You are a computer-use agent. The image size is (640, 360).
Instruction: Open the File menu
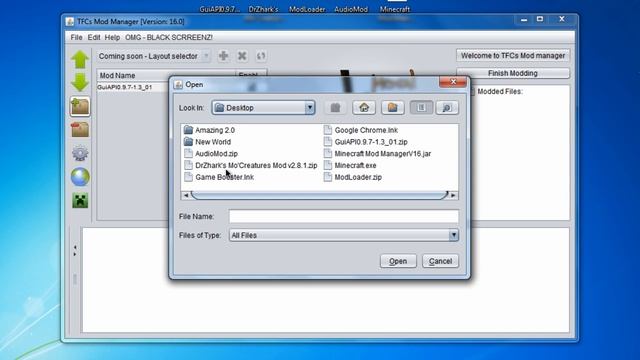pyautogui.click(x=76, y=37)
